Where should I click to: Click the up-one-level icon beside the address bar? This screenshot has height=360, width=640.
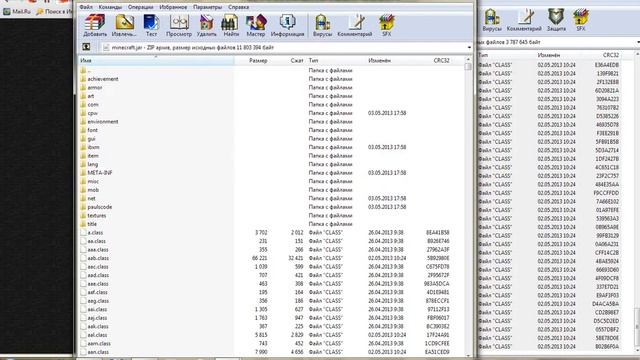tap(86, 47)
